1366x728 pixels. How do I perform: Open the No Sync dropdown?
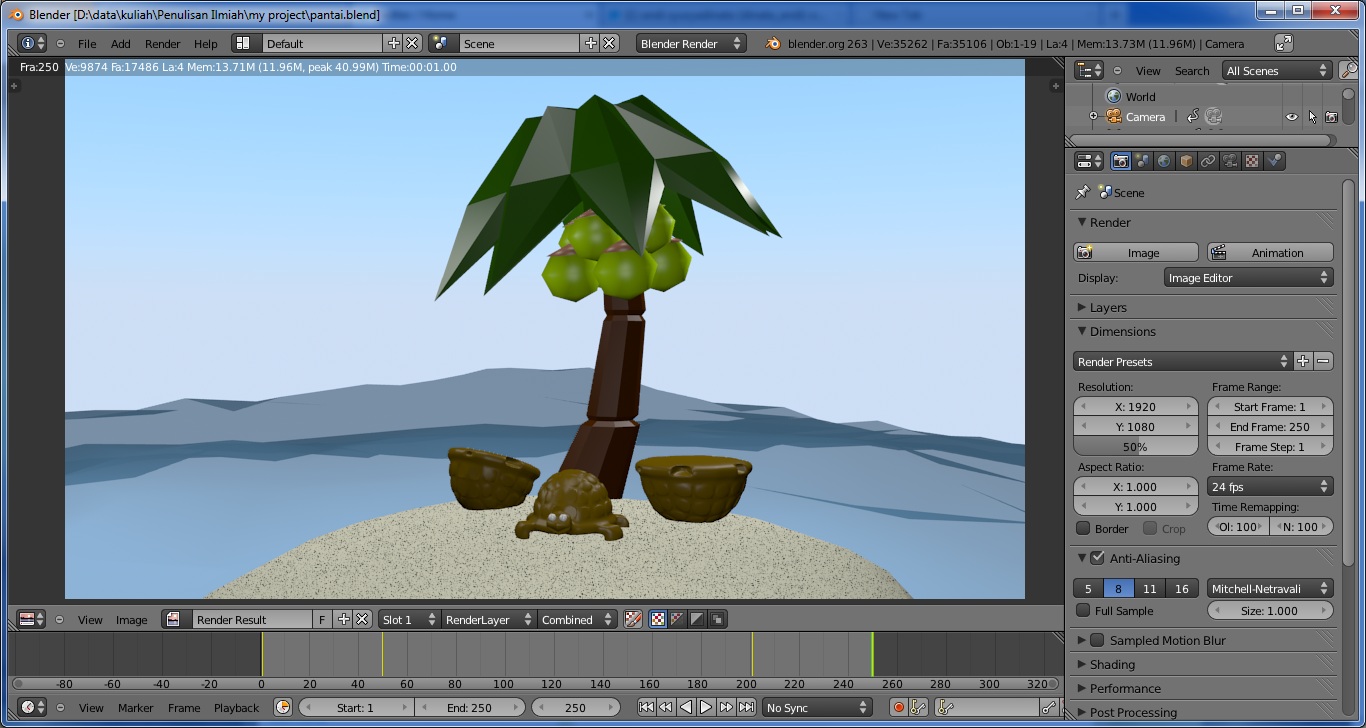click(818, 707)
